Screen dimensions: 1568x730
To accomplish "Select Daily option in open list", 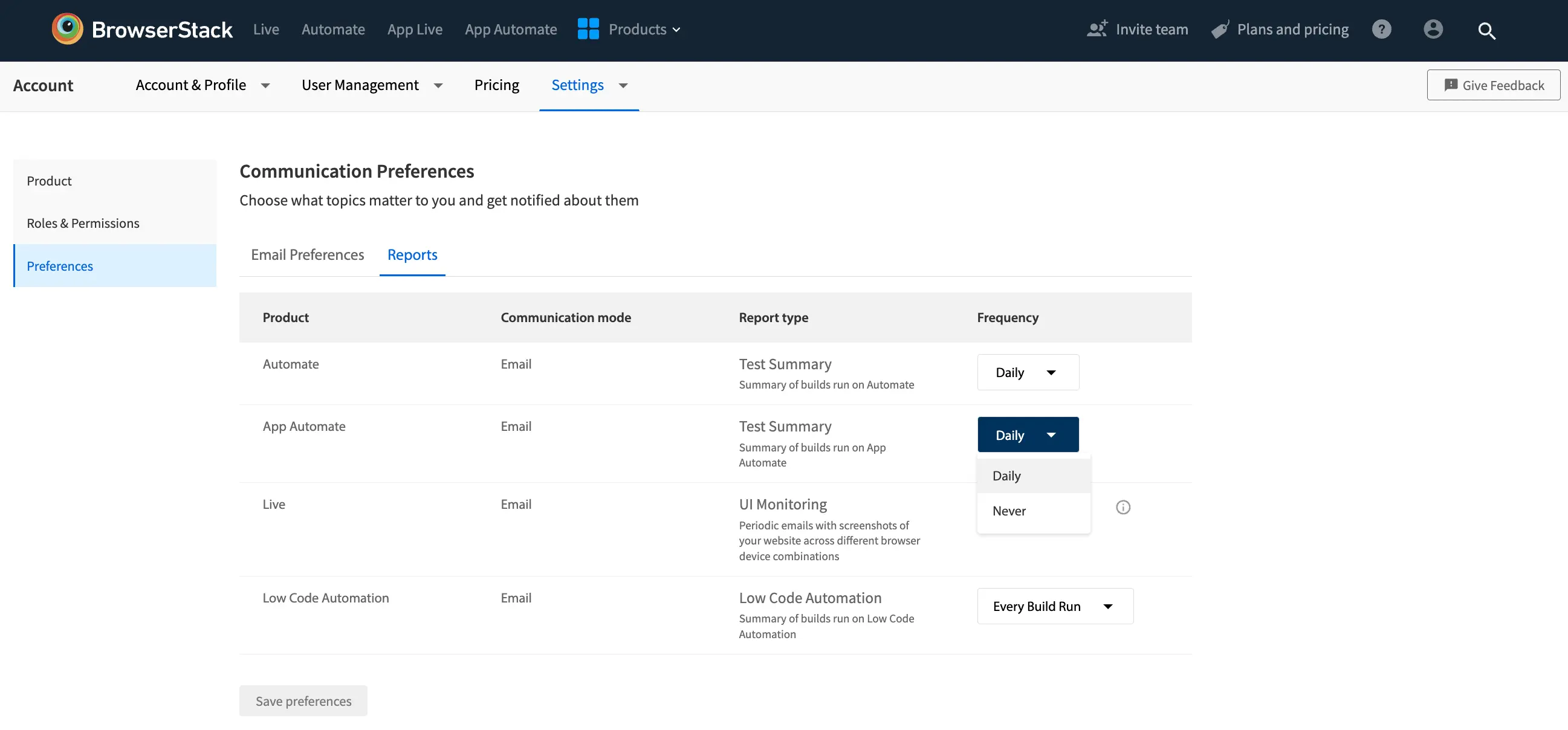I will (1007, 476).
